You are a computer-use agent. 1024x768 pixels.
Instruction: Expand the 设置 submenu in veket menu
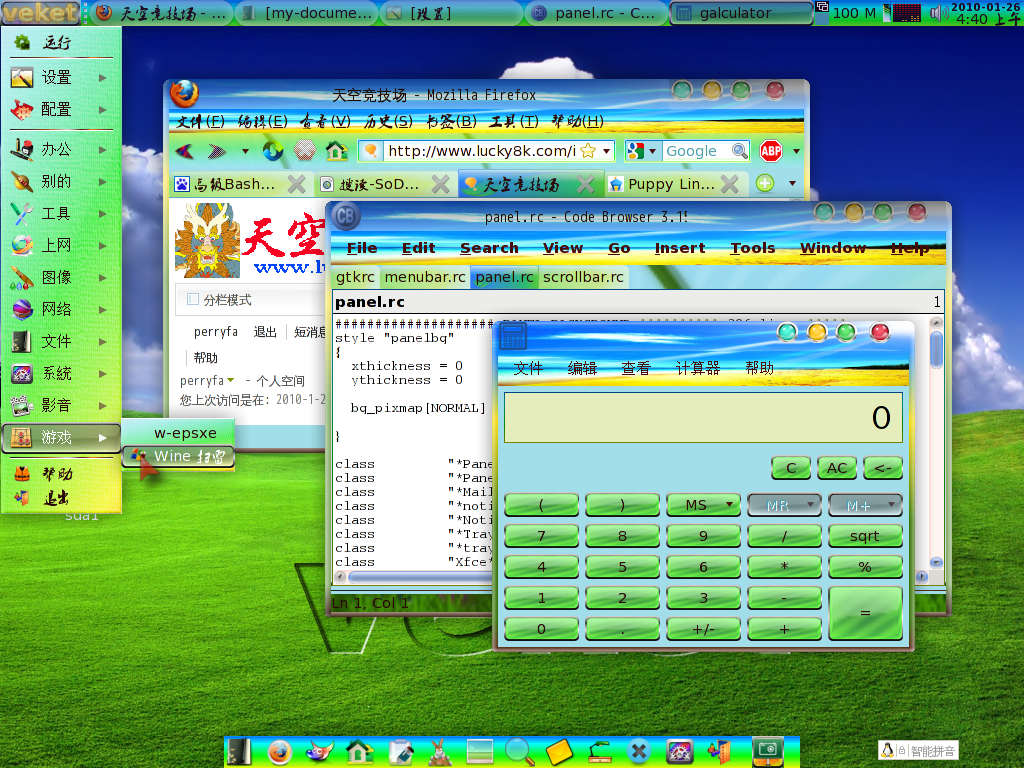coord(61,77)
